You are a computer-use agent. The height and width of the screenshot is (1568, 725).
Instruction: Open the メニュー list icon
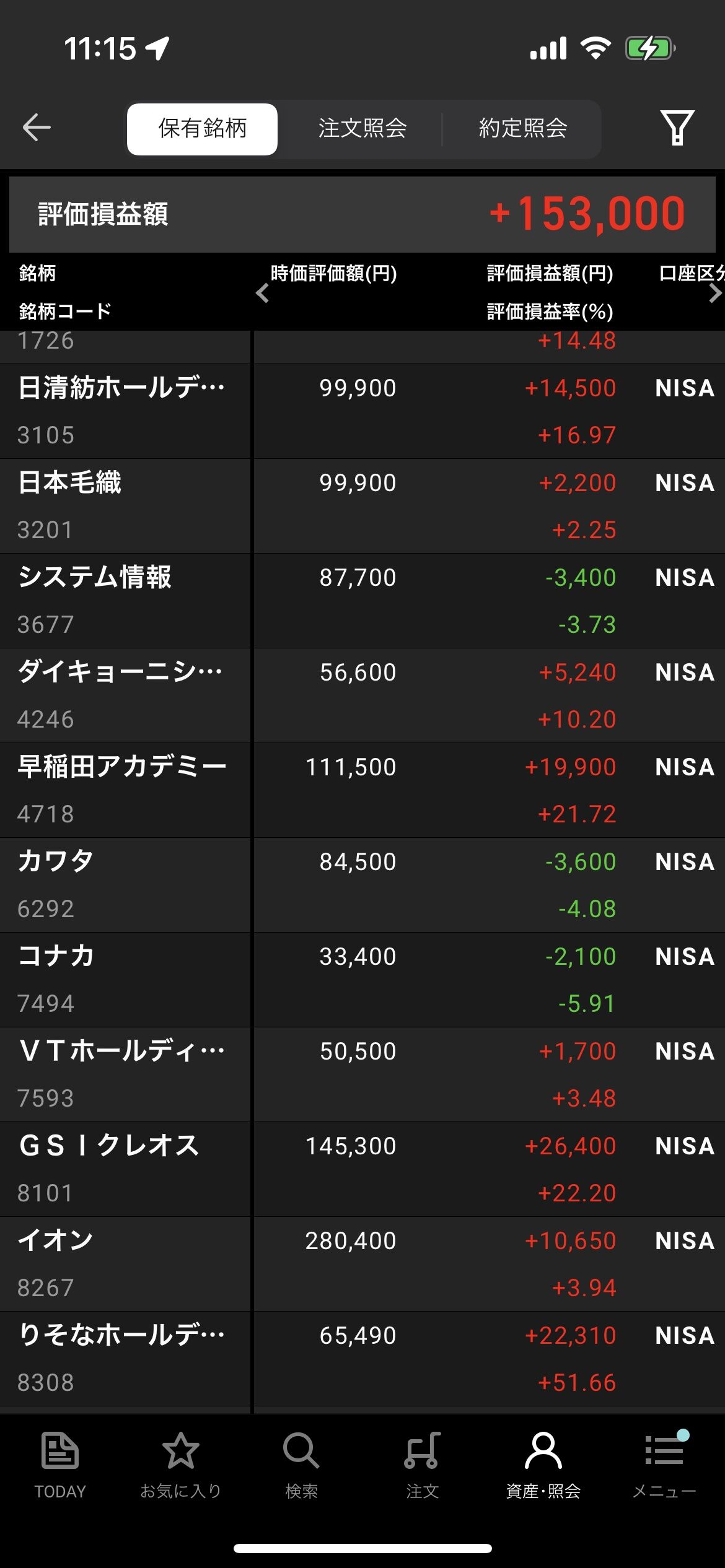coord(664,1465)
